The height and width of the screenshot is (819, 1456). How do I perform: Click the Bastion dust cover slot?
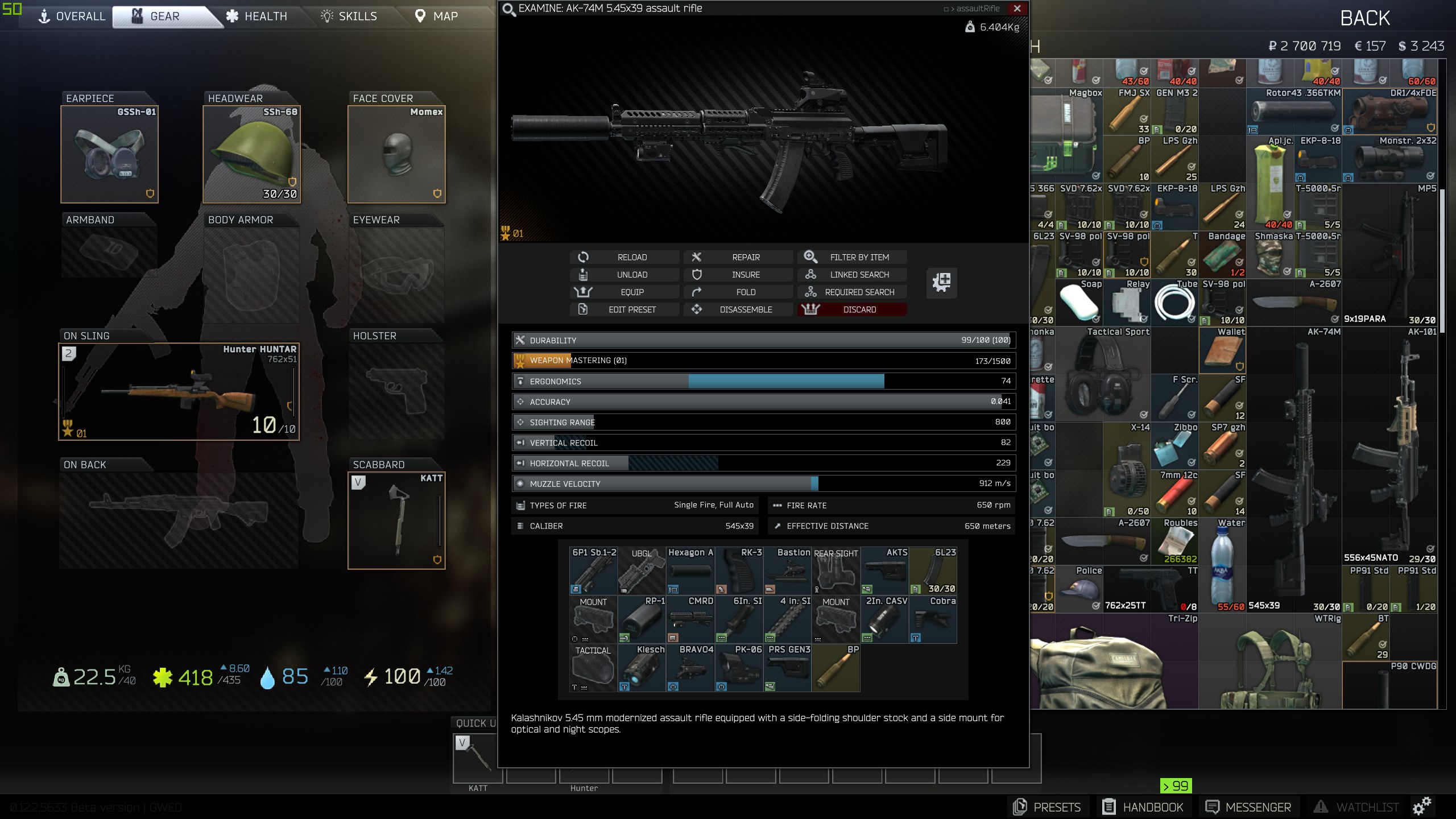787,571
